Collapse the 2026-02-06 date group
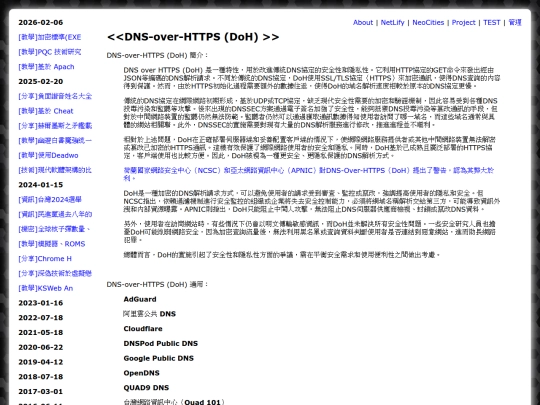This screenshot has width=540, height=405. pos(41,22)
